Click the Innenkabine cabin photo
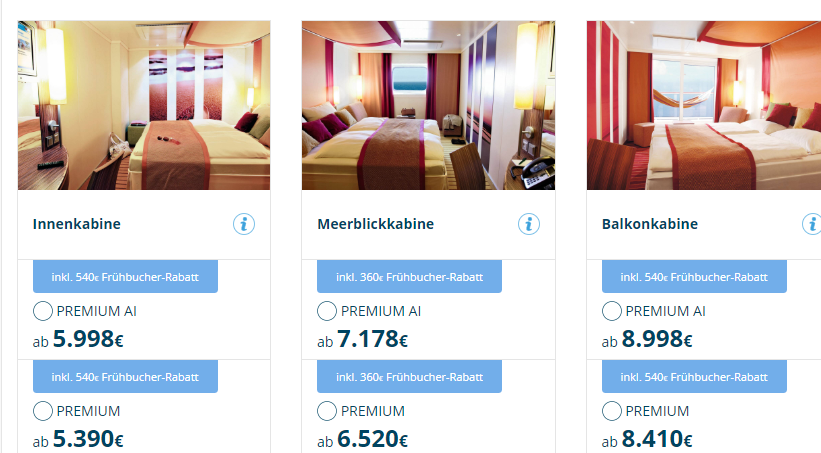This screenshot has width=821, height=453. tap(144, 105)
